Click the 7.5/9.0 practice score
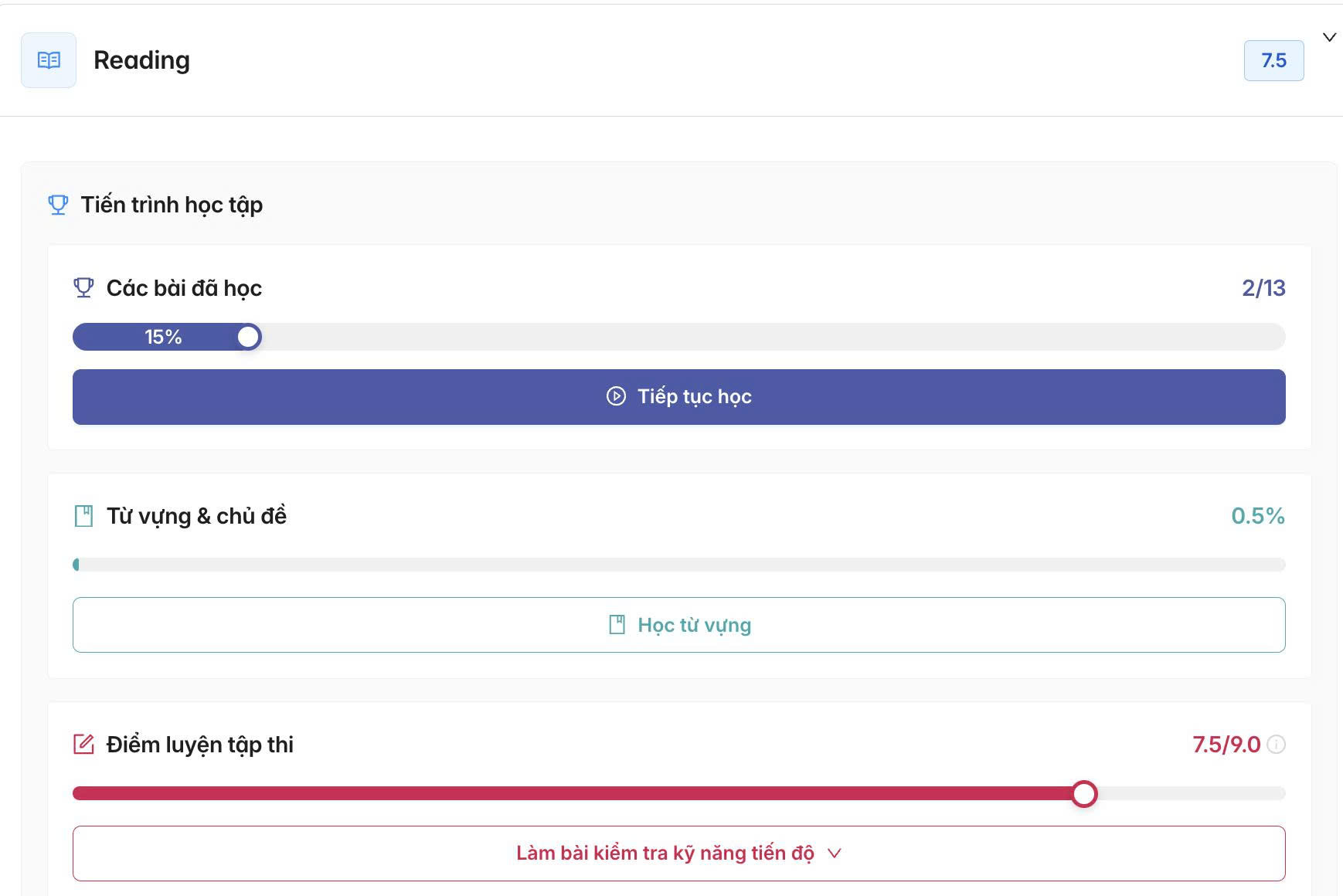 (1226, 745)
